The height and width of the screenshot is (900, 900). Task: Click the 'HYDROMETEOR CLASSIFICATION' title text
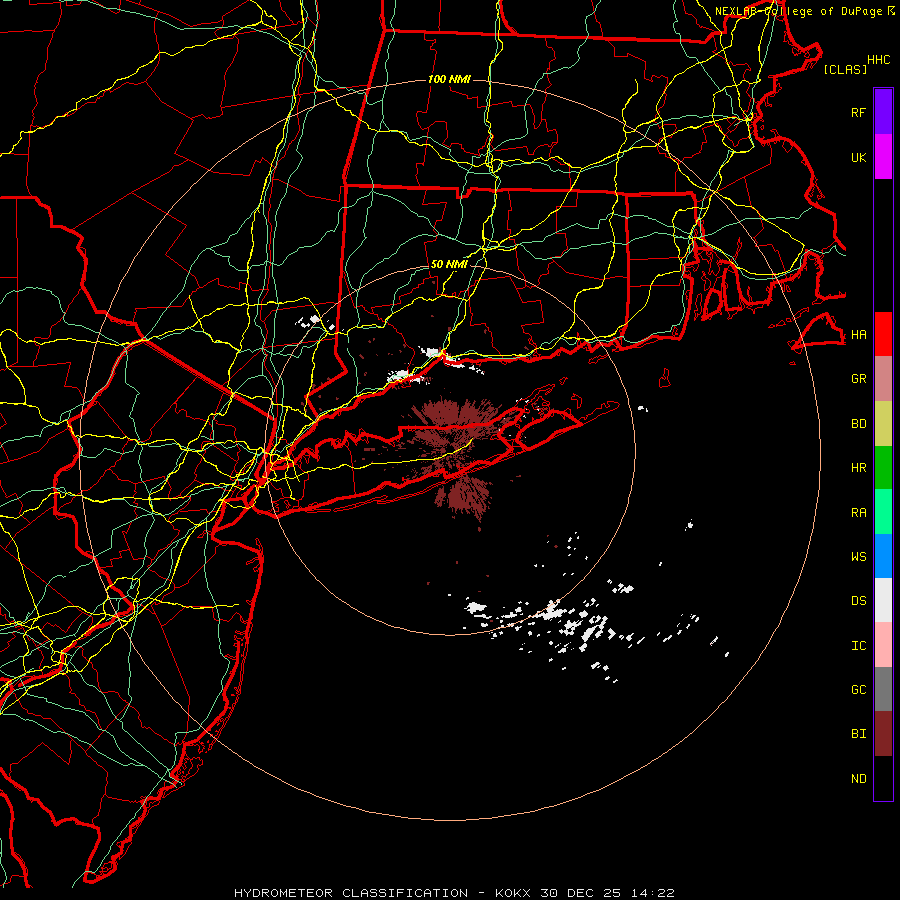[351, 893]
